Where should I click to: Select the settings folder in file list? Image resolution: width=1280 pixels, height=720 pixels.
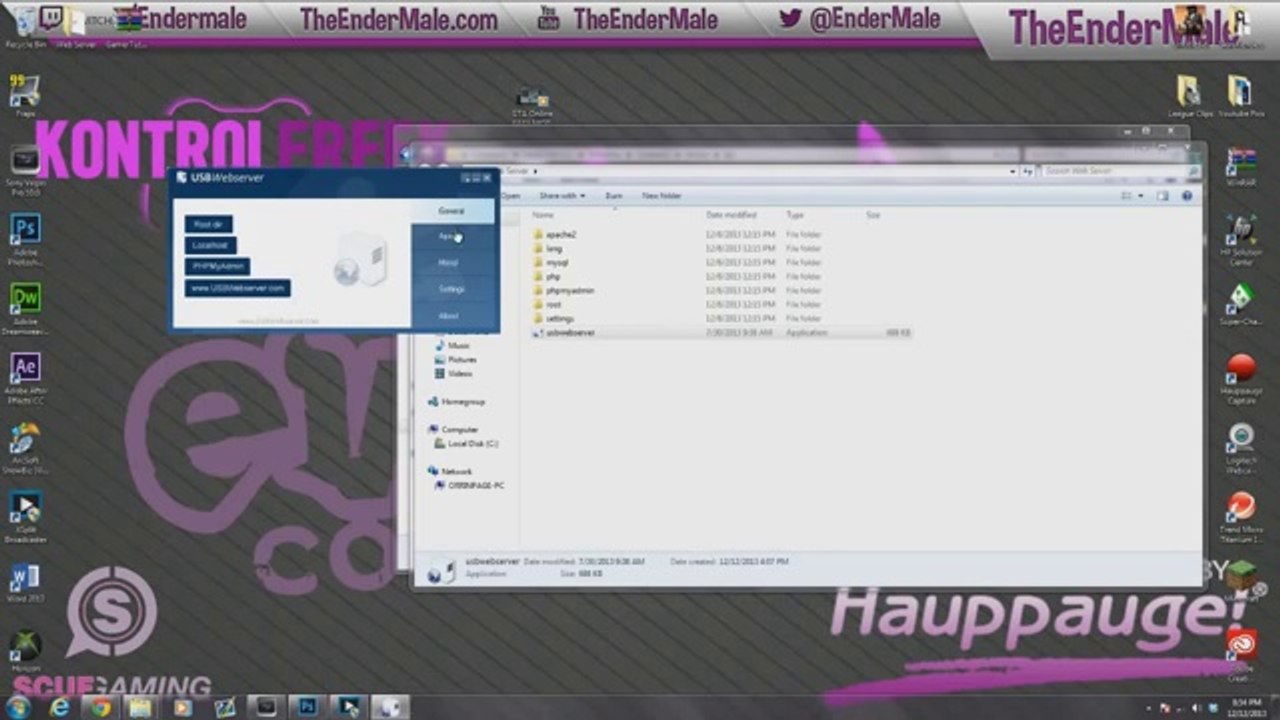tap(553, 318)
